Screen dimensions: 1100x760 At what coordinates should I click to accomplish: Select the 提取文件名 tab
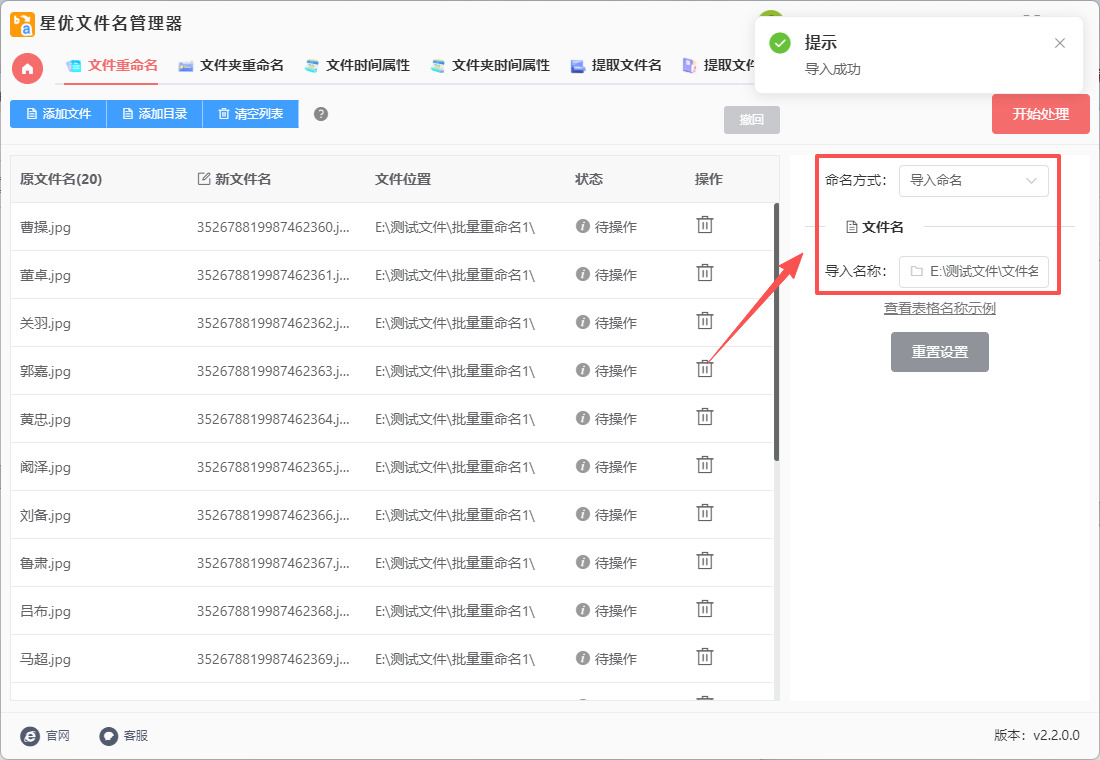(x=616, y=66)
